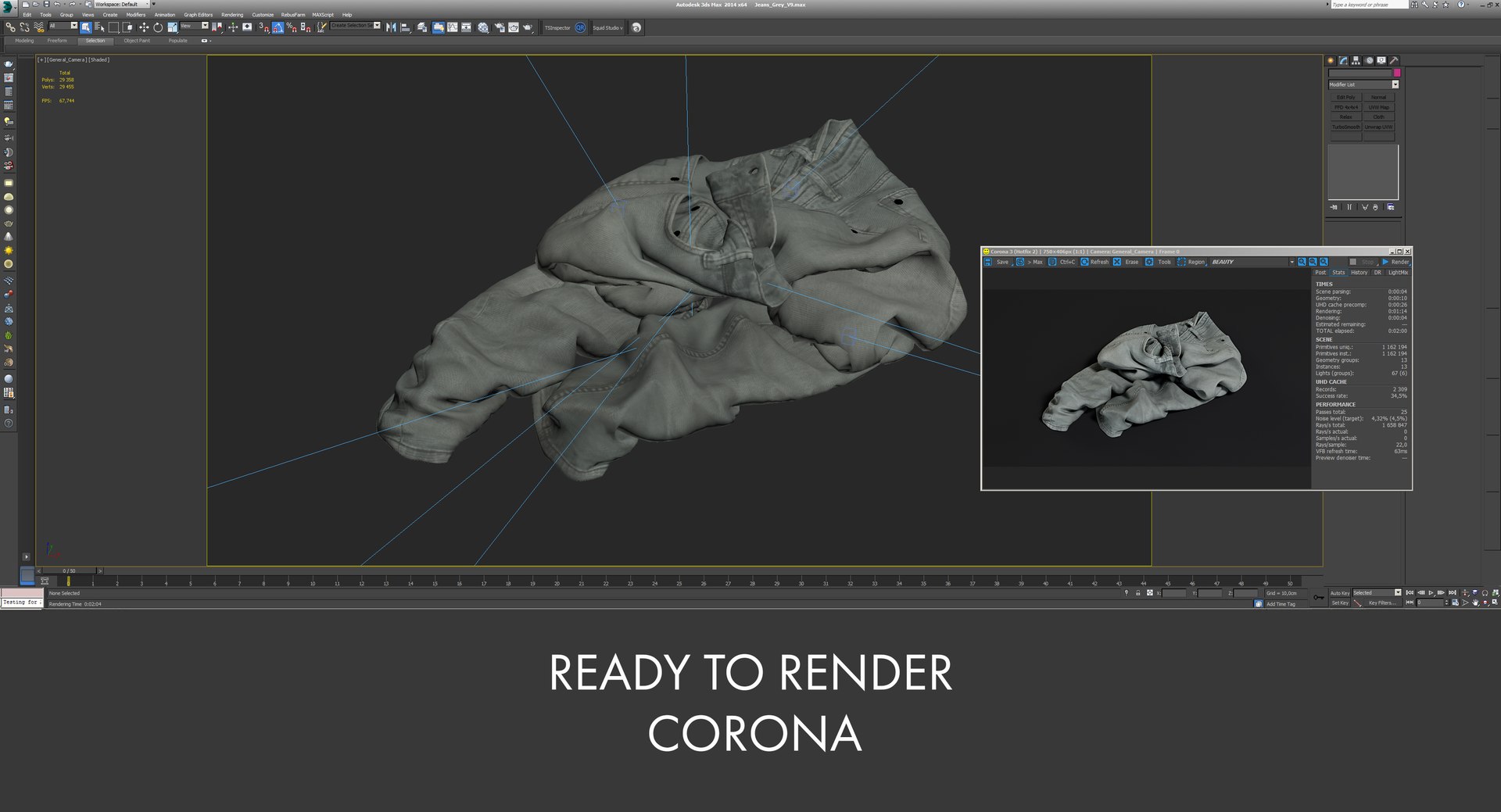Click the object color swatch in Modify panel
1501x812 pixels.
(1397, 73)
